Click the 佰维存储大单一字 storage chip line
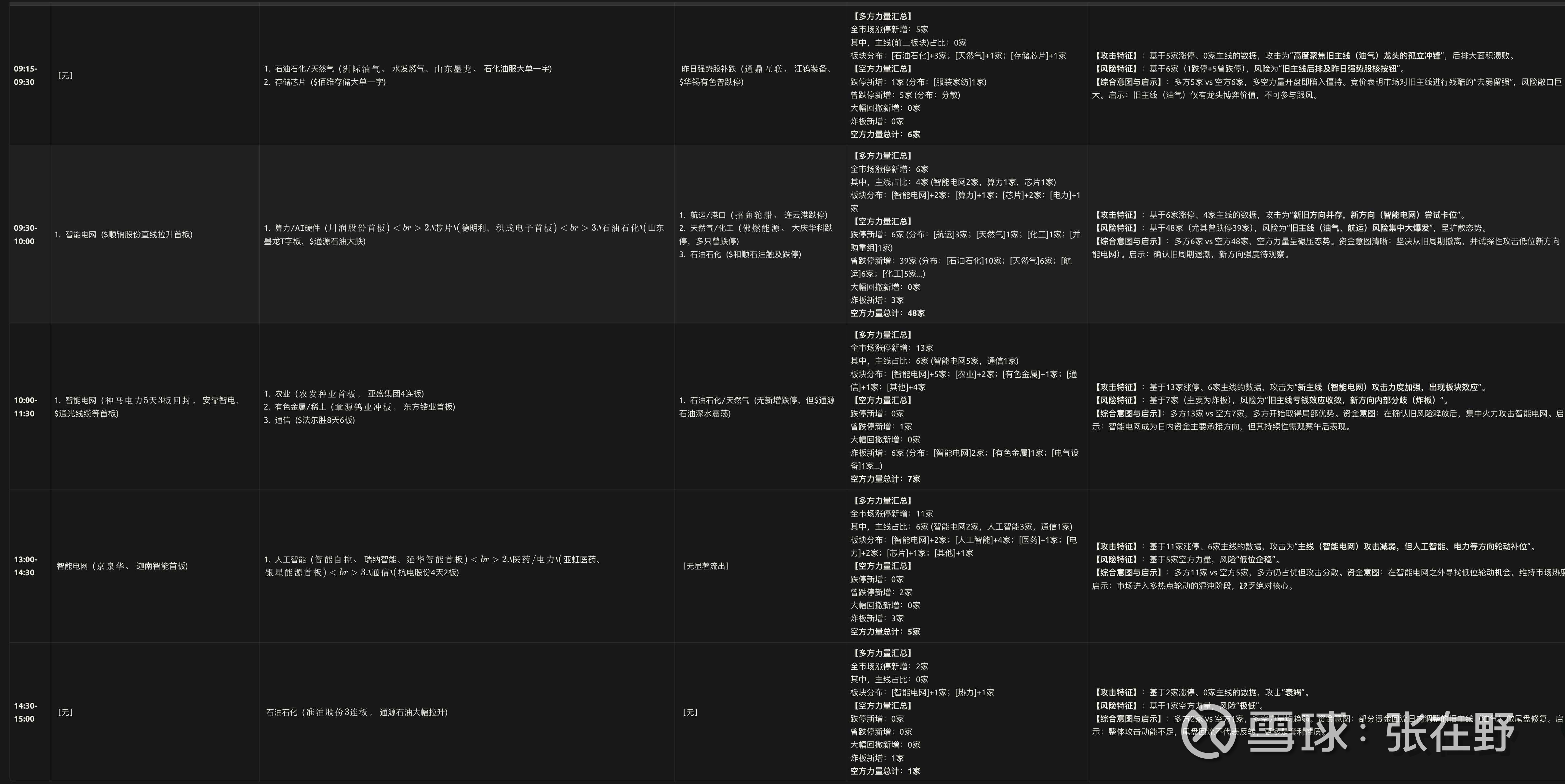The image size is (1565, 784). pos(325,82)
